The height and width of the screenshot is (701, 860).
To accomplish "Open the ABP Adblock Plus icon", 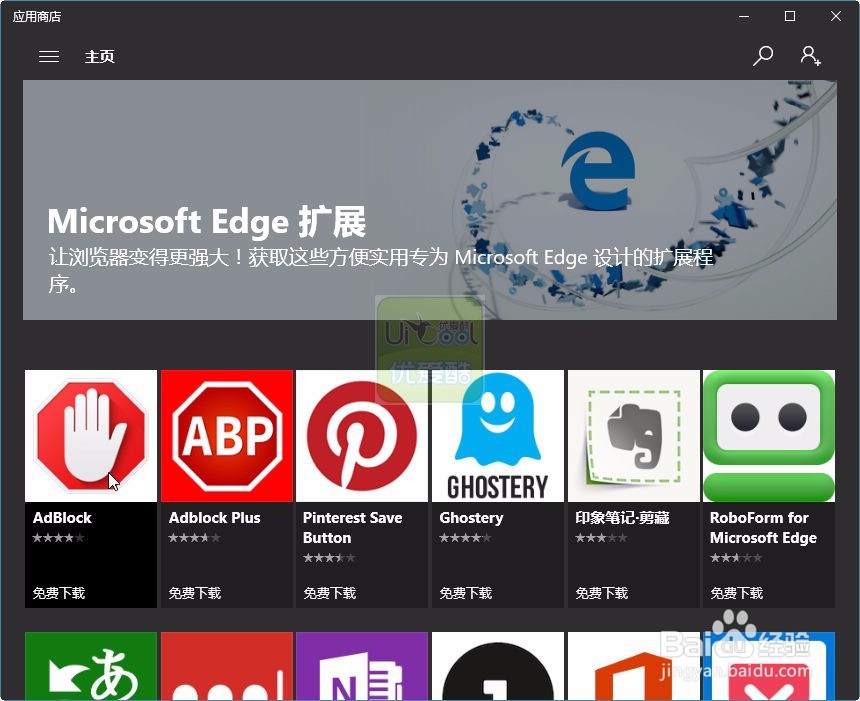I will pyautogui.click(x=227, y=436).
